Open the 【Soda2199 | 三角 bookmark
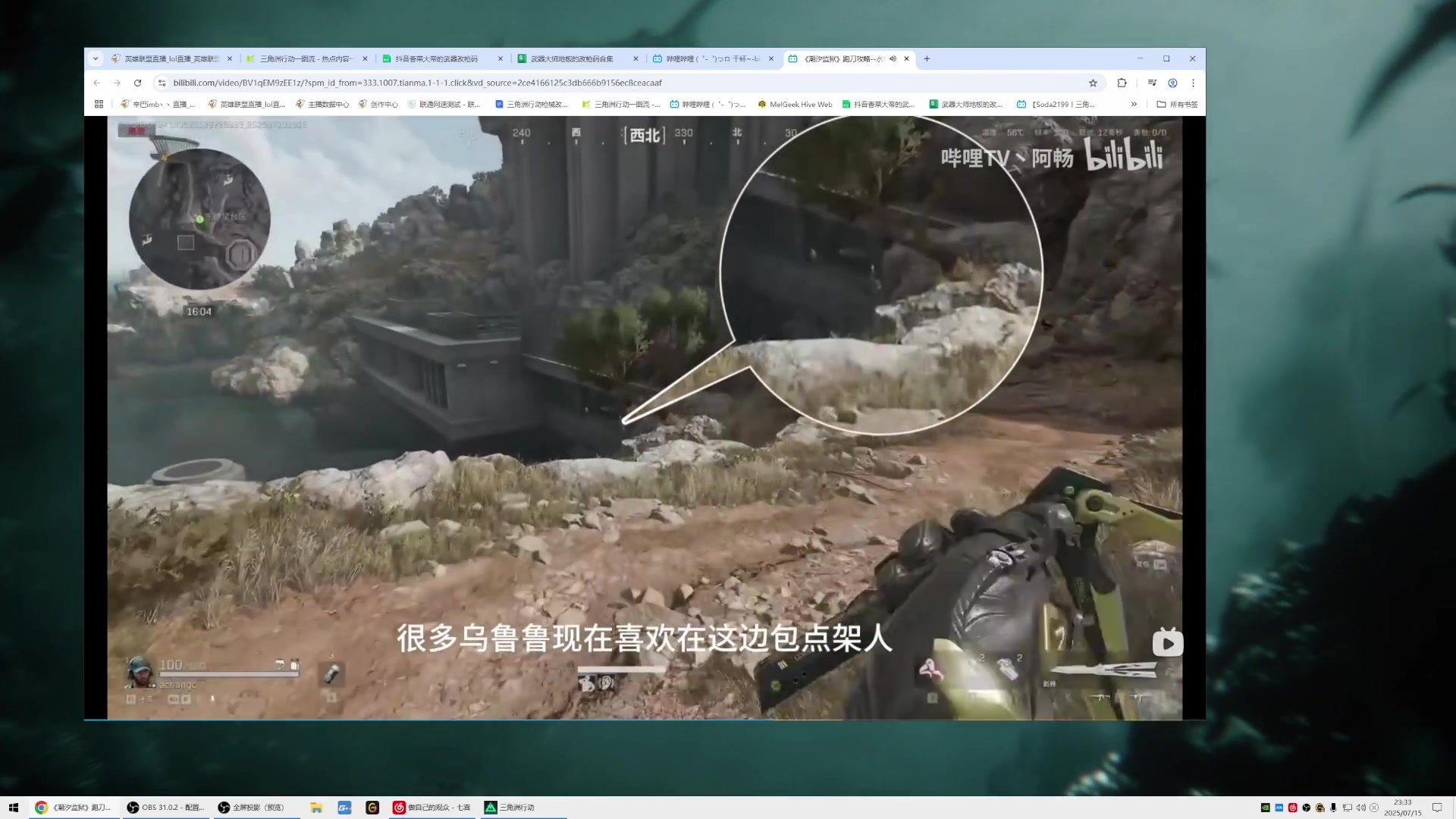1456x819 pixels. coord(1056,104)
